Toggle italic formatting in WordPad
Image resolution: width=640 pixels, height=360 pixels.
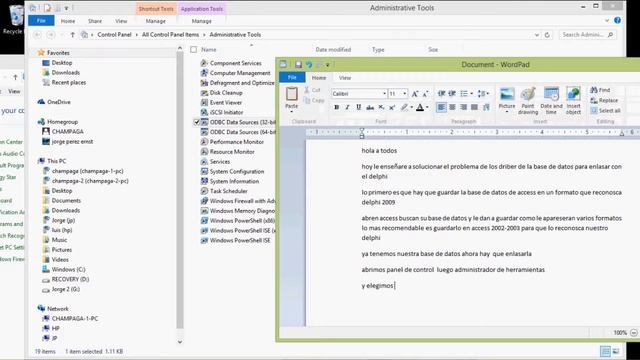click(x=347, y=107)
